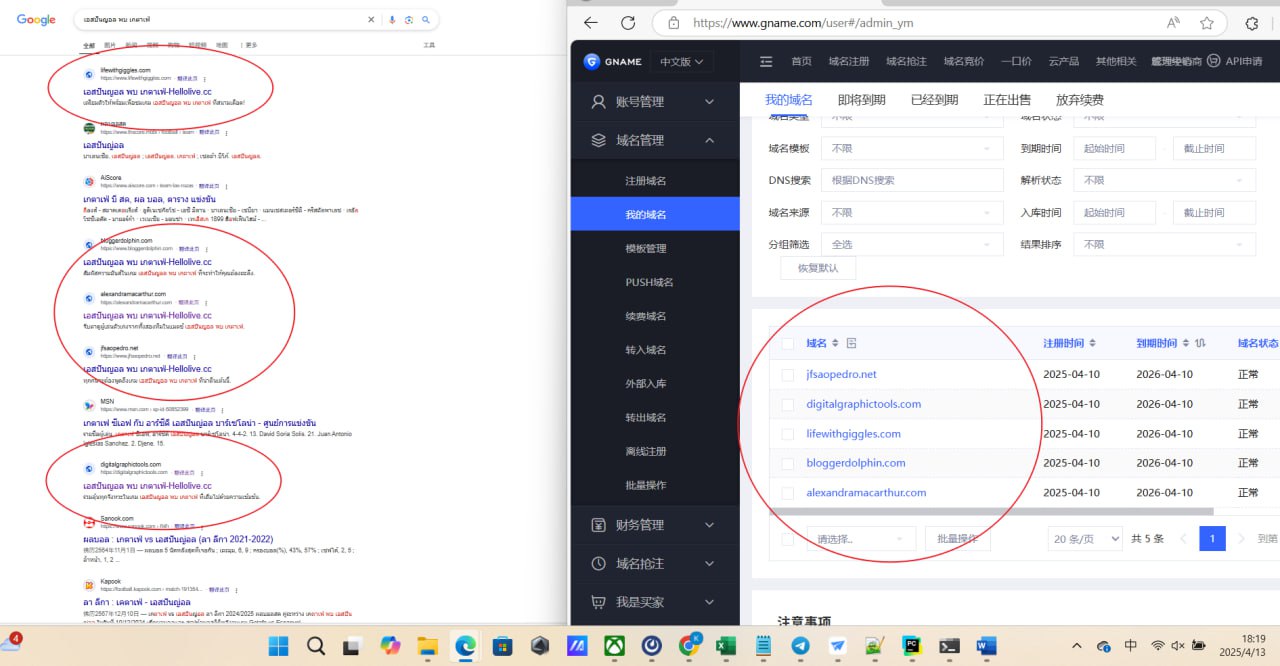The image size is (1280, 666).
Task: Open Copilot from the taskbar
Action: pos(390,646)
